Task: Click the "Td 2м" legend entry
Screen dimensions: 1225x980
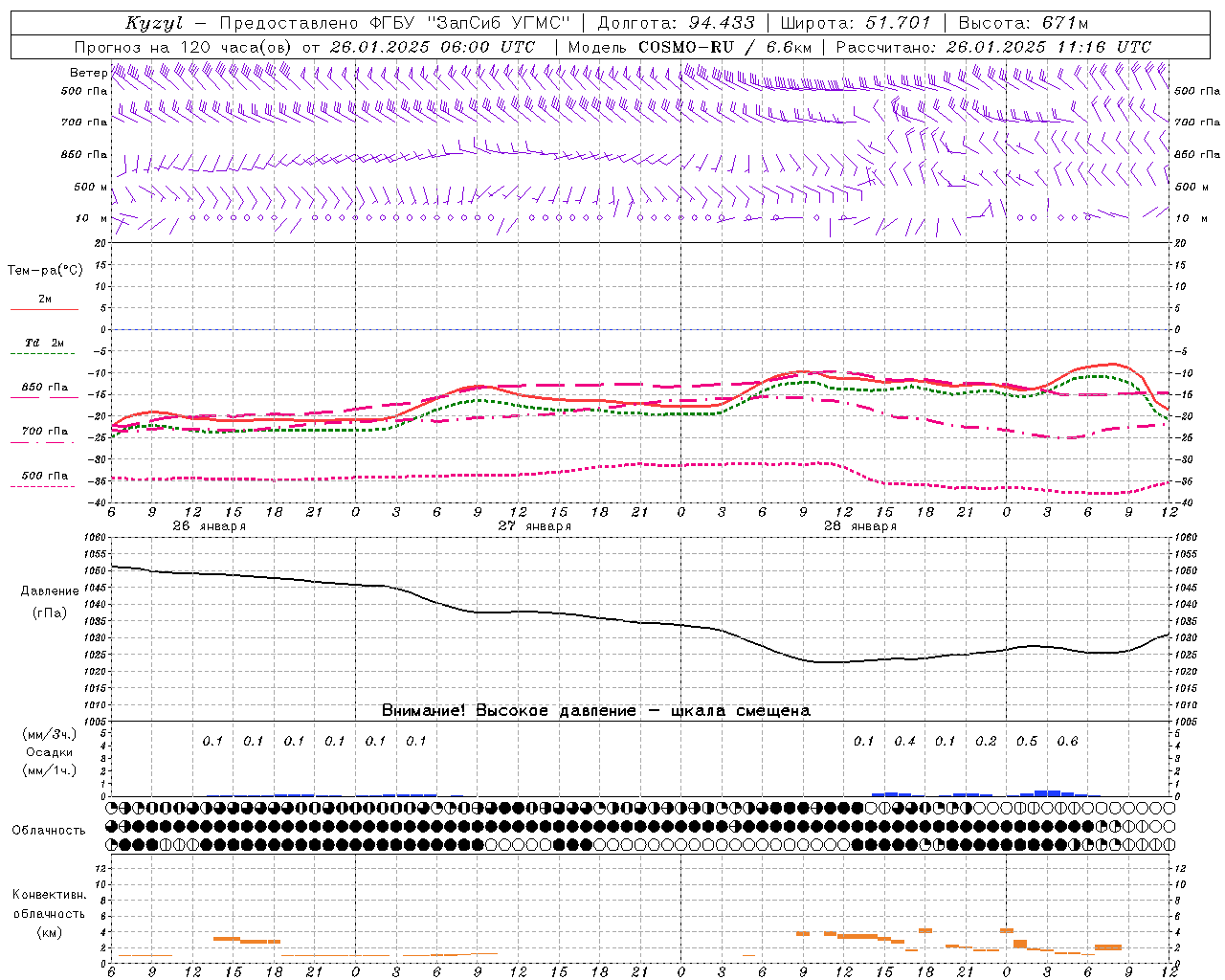Action: click(45, 343)
